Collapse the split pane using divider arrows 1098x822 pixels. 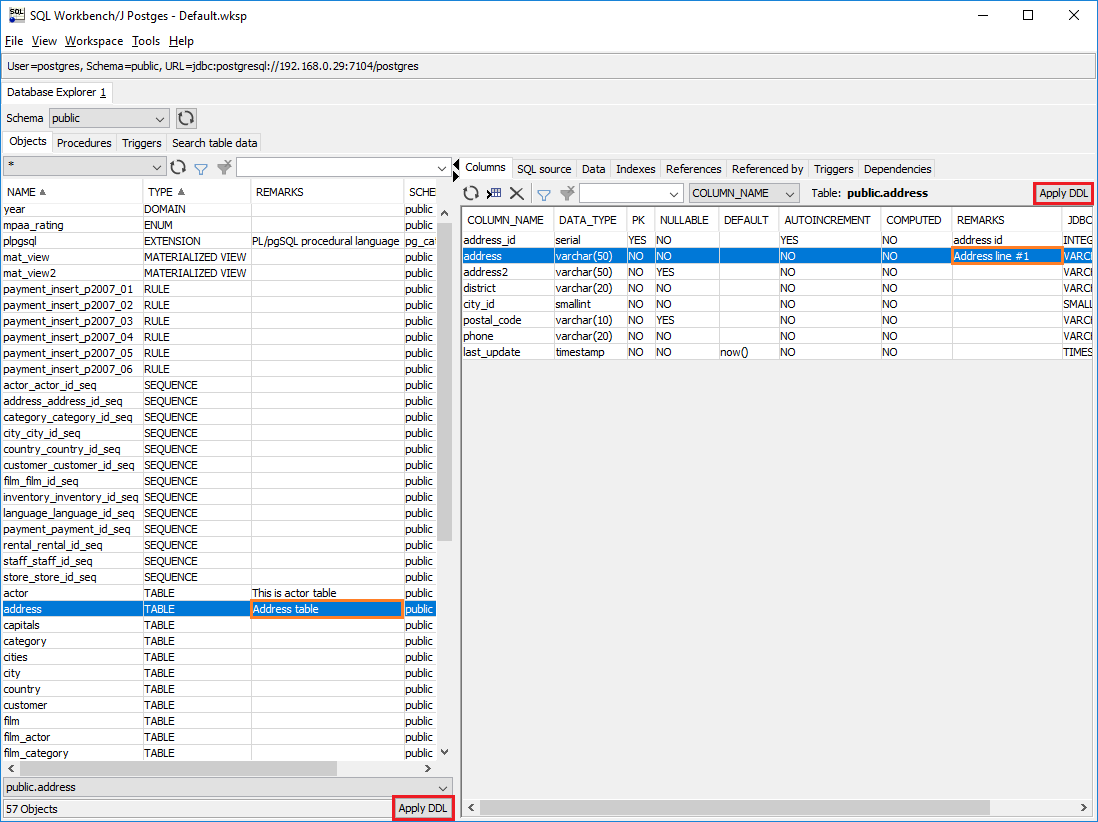point(457,166)
